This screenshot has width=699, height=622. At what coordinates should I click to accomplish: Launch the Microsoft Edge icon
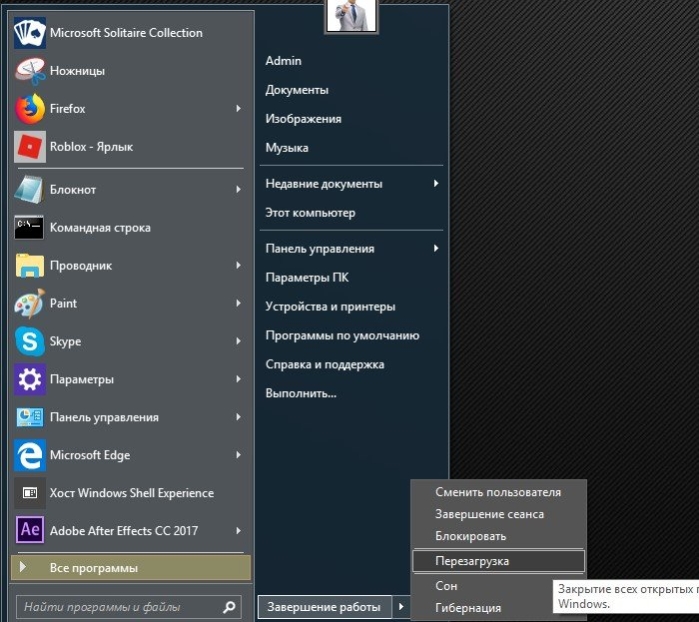29,455
